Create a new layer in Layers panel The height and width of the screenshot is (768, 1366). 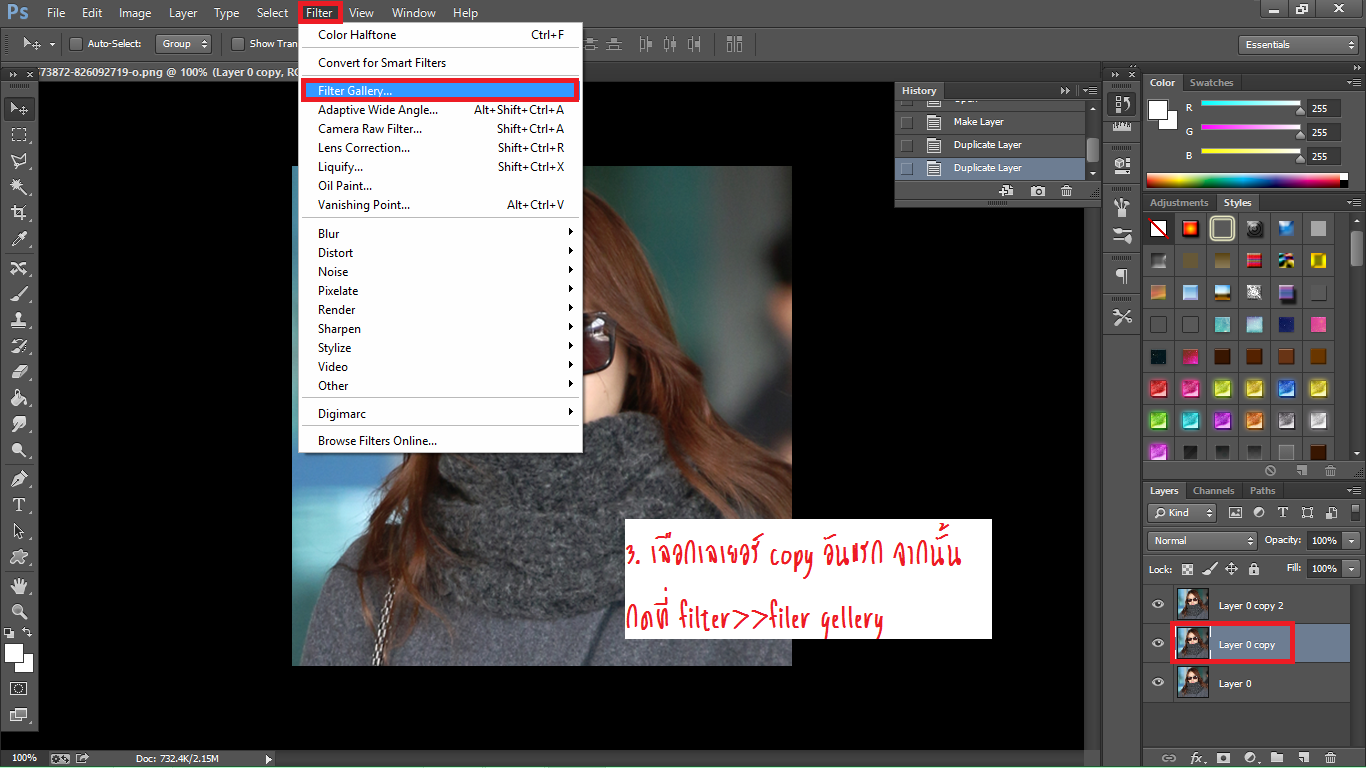(x=1303, y=758)
